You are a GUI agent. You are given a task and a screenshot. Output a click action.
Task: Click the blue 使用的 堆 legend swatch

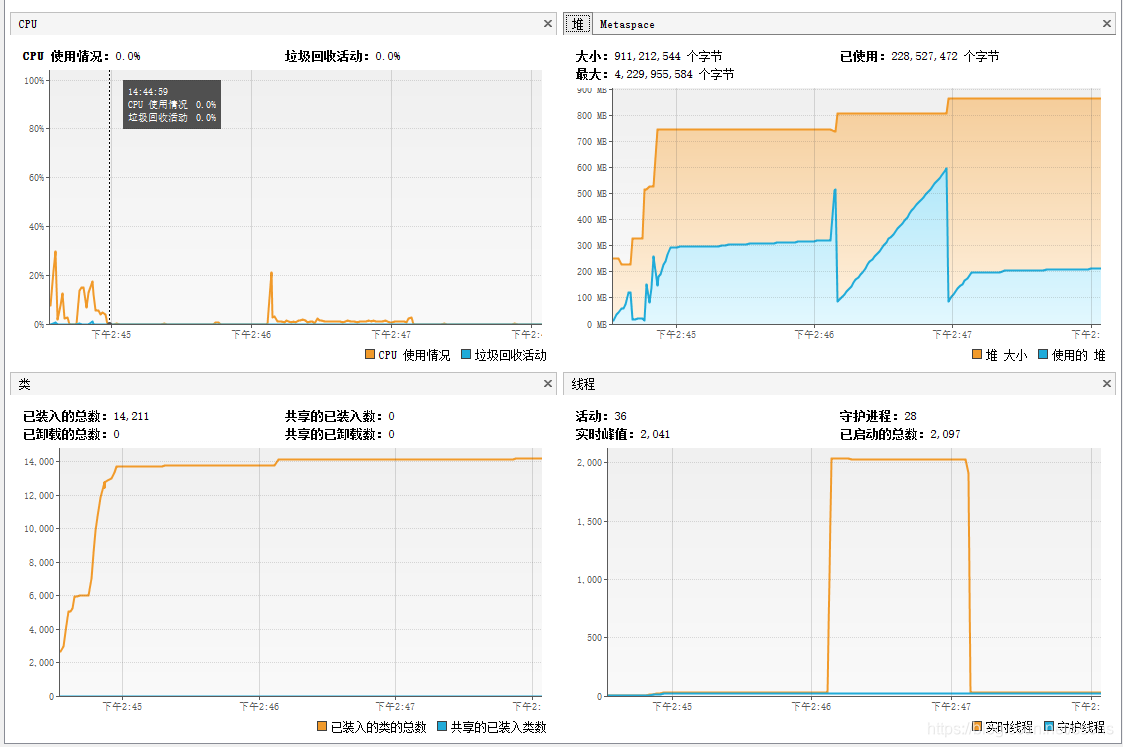point(1043,354)
